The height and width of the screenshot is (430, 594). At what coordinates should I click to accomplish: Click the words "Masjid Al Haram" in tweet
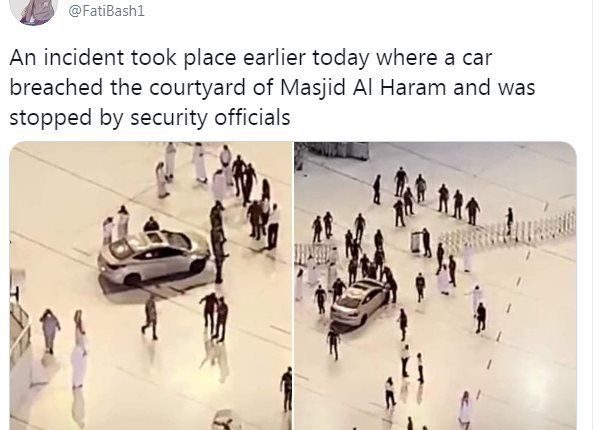[363, 87]
